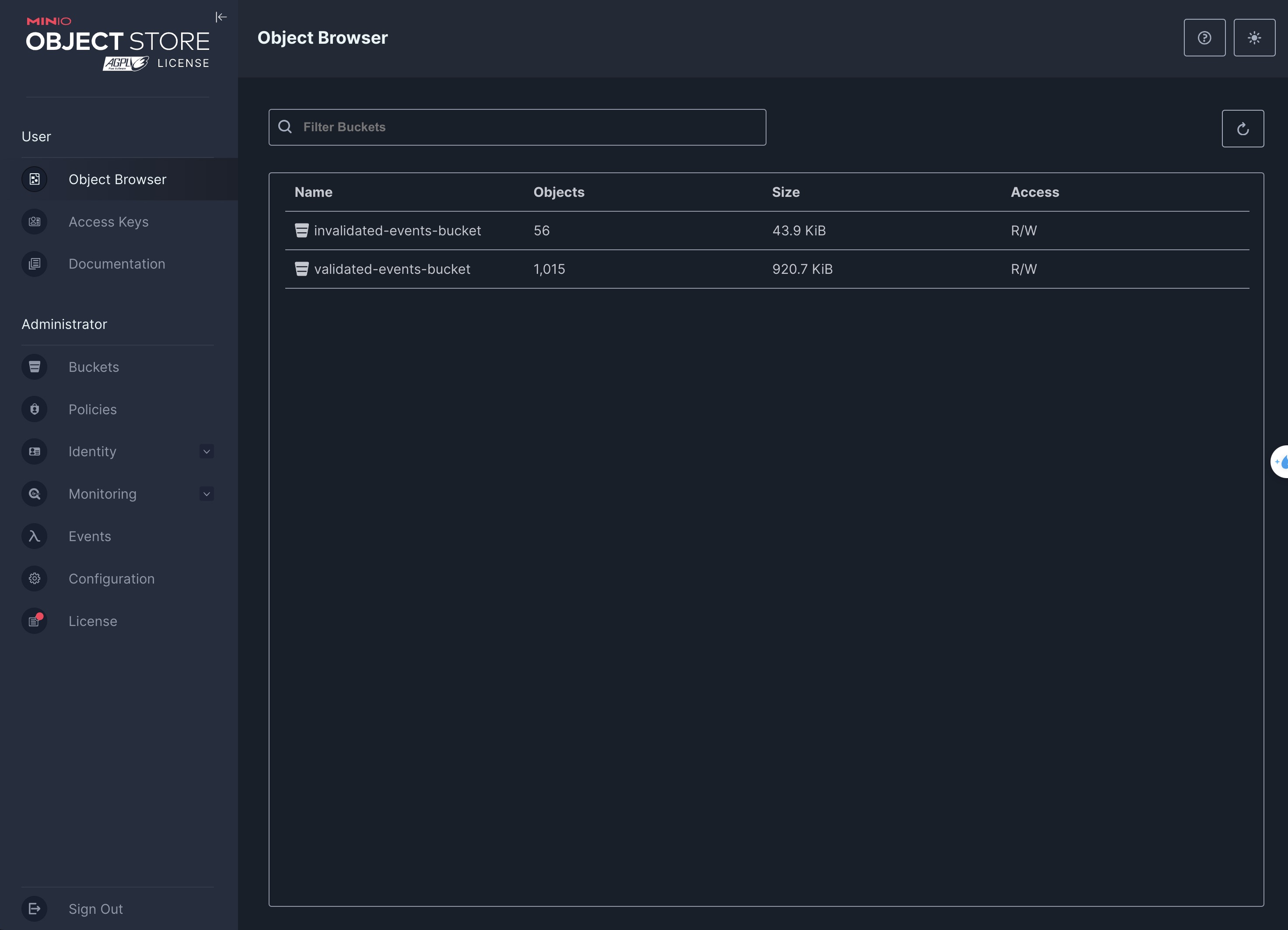Open invalidated-events-bucket
The width and height of the screenshot is (1288, 930).
(x=398, y=231)
